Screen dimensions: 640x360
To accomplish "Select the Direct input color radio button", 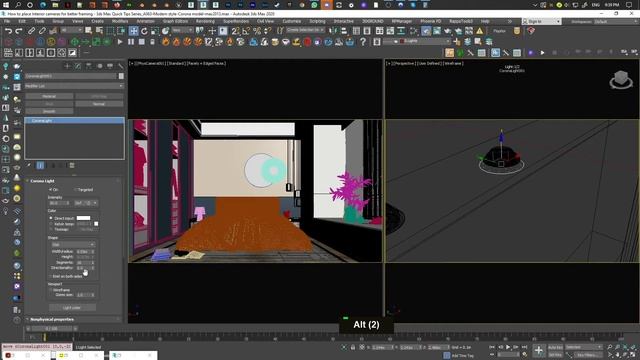I will (x=51, y=218).
